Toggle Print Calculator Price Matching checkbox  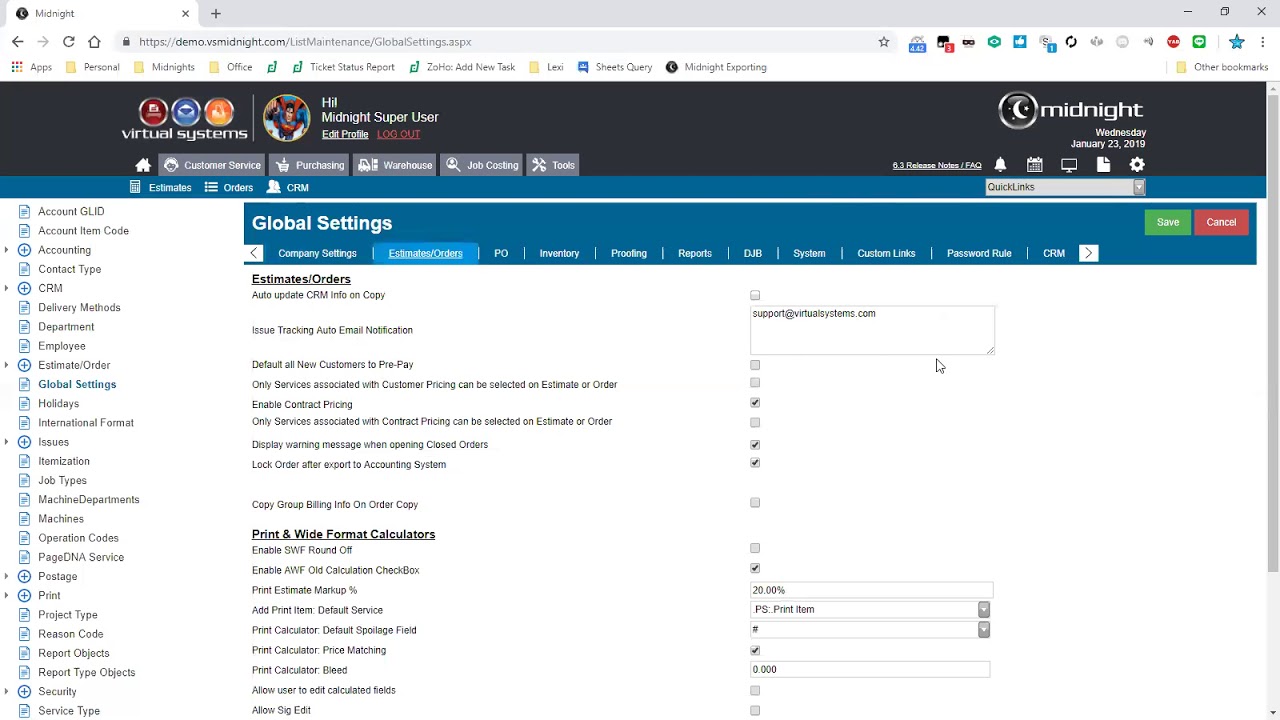(755, 651)
